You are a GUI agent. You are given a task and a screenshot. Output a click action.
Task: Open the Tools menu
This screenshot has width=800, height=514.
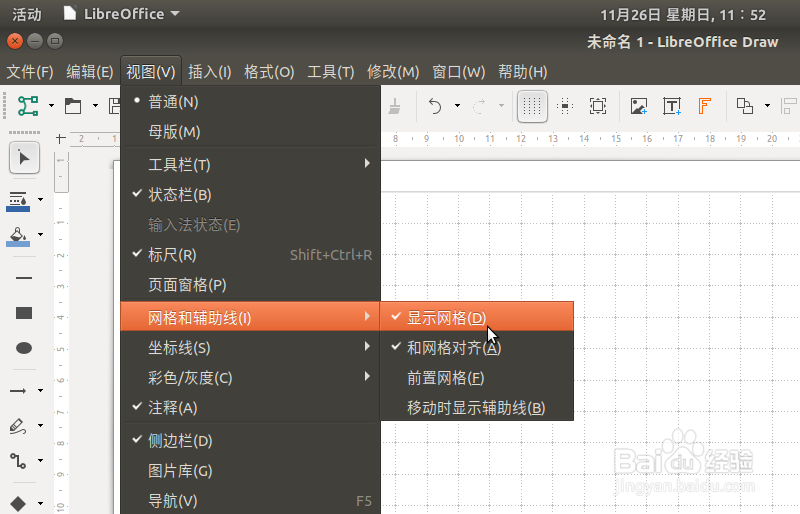(331, 72)
